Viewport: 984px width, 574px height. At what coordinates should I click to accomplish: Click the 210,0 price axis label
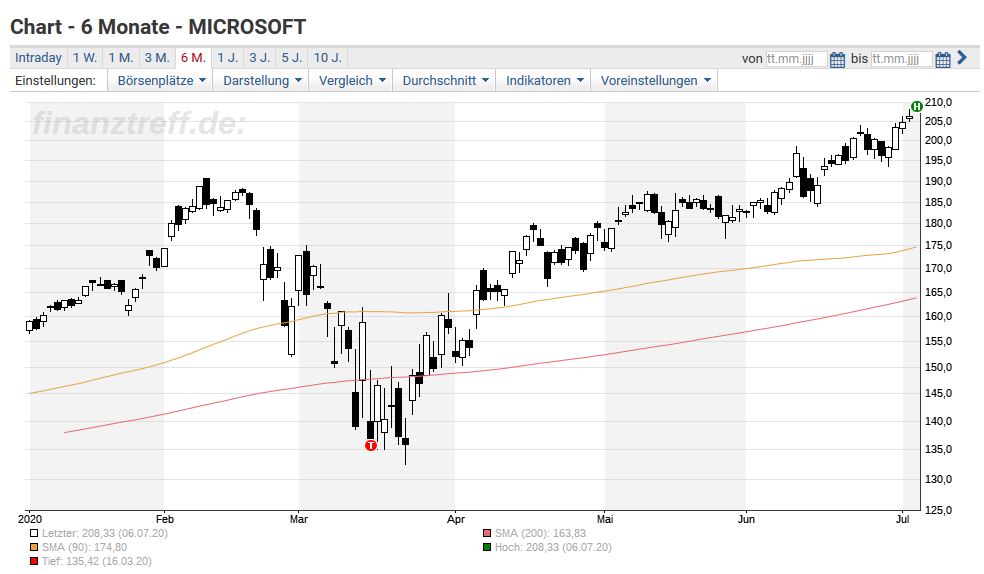coord(938,102)
